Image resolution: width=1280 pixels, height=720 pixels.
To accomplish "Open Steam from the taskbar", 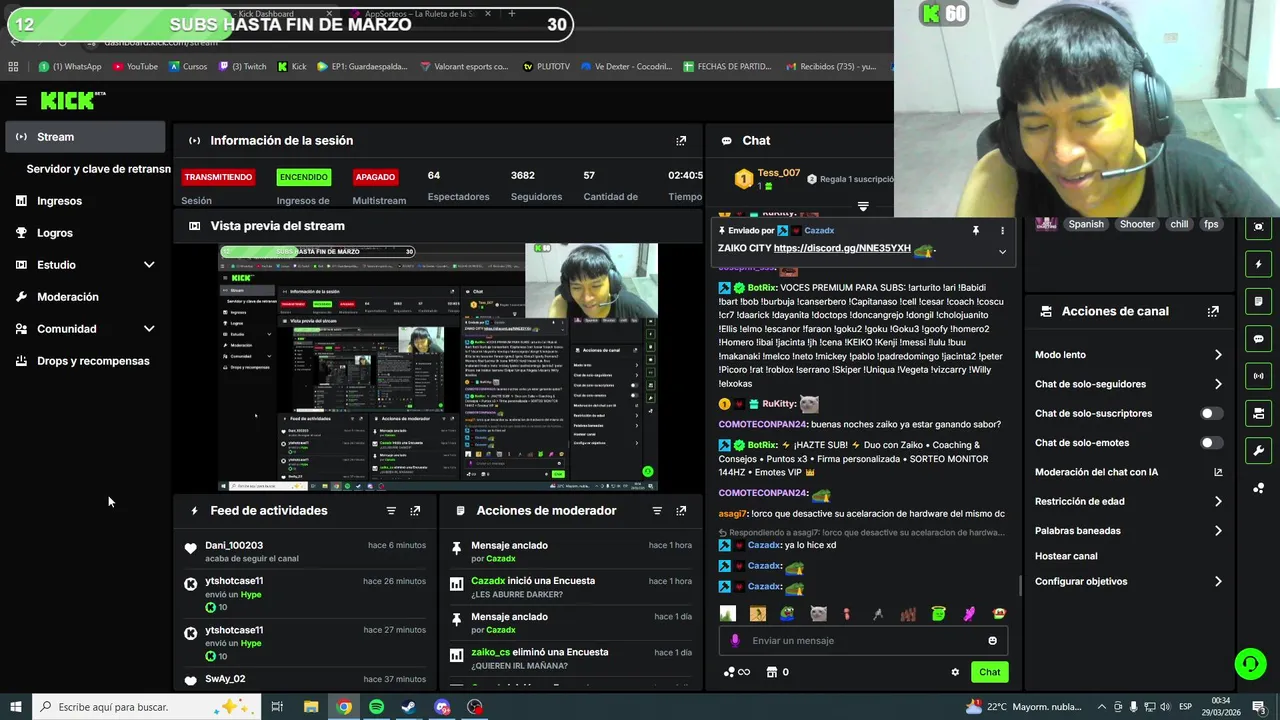I will 409,707.
